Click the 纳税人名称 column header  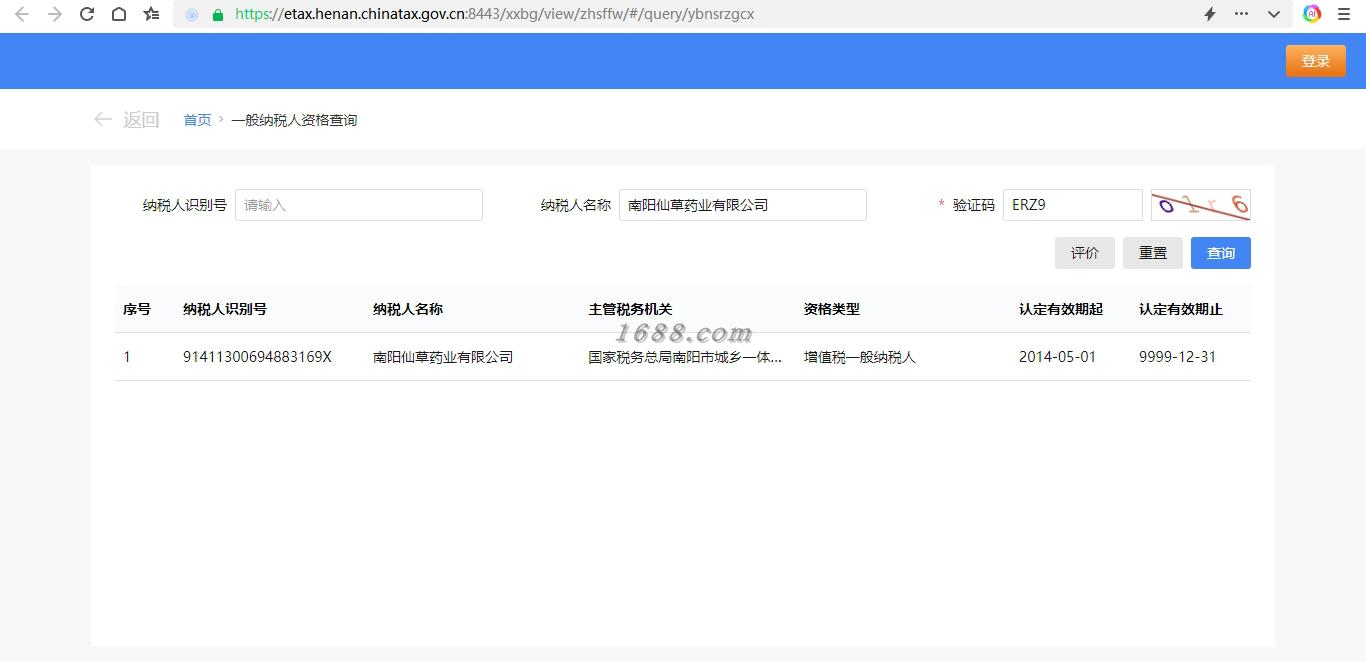point(408,309)
